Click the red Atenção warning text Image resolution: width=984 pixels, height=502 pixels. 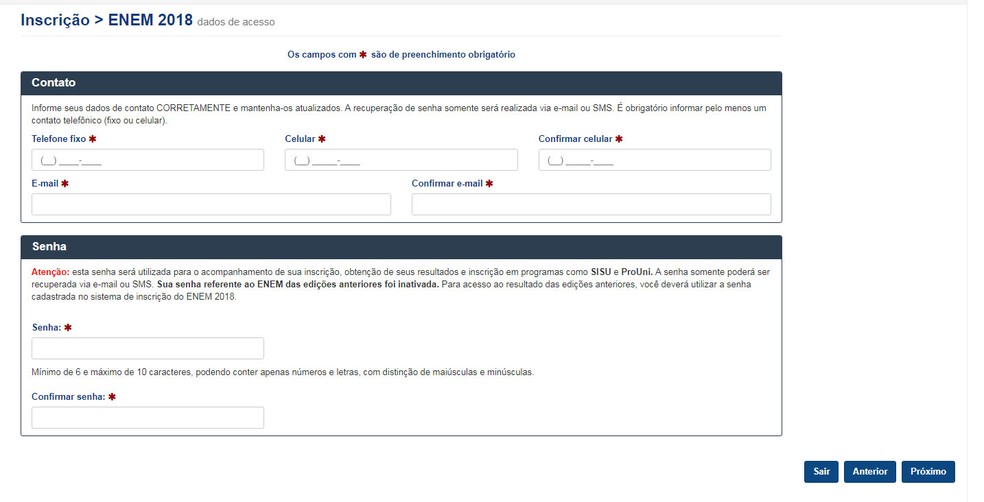pos(49,272)
